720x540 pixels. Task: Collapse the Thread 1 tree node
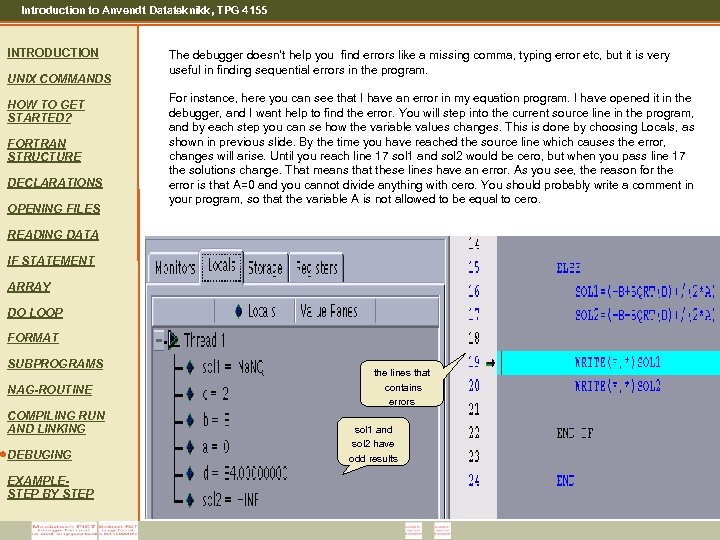[158, 341]
